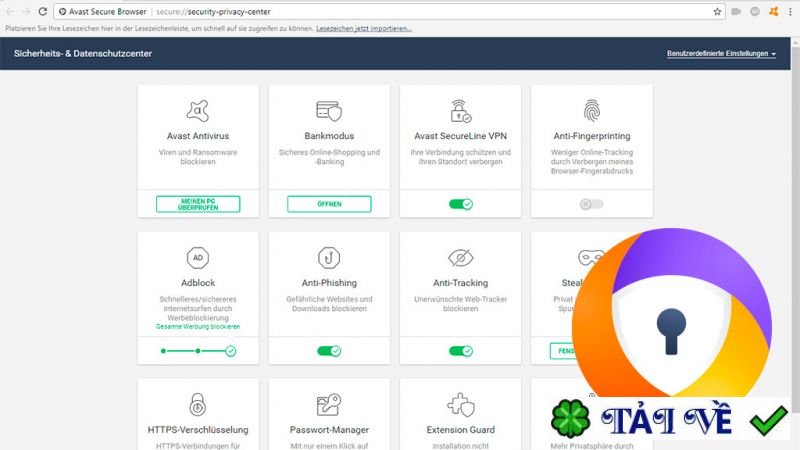Click the Anti-Phishing title text
This screenshot has height=450, width=800.
(329, 283)
